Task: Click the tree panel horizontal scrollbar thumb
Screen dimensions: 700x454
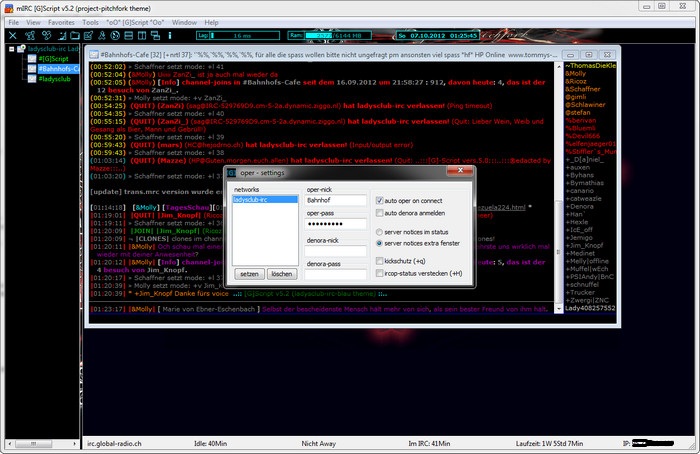Action: (x=33, y=444)
